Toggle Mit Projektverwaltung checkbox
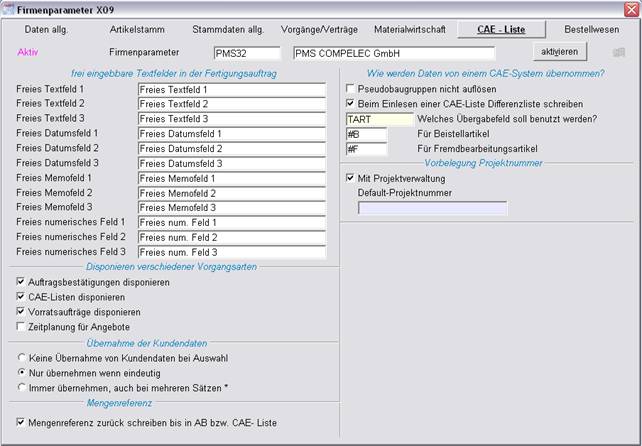This screenshot has height=446, width=642. (x=351, y=178)
